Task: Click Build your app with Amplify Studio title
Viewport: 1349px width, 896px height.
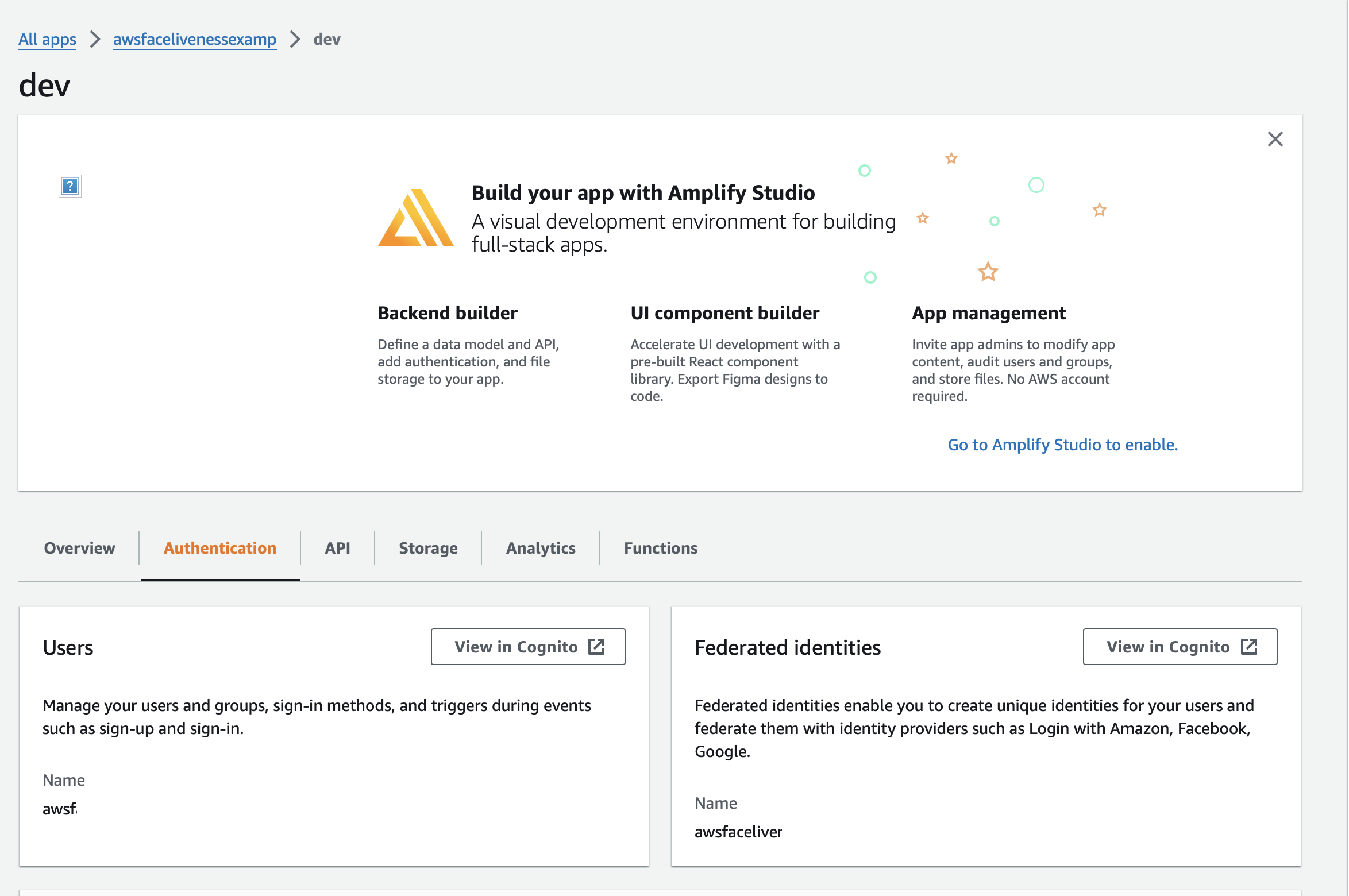Action: [643, 192]
